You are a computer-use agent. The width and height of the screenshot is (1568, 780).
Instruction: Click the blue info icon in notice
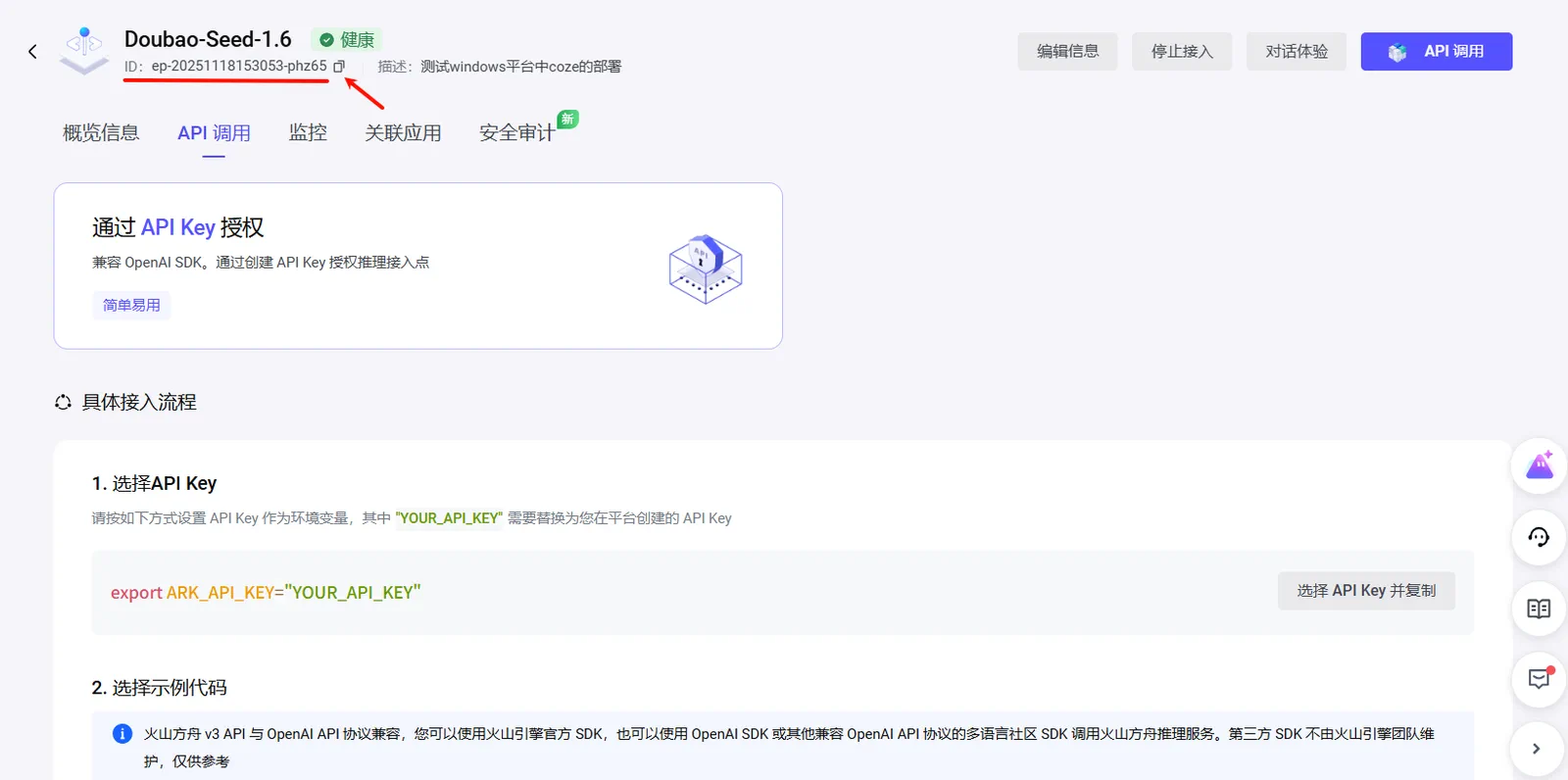pos(122,734)
